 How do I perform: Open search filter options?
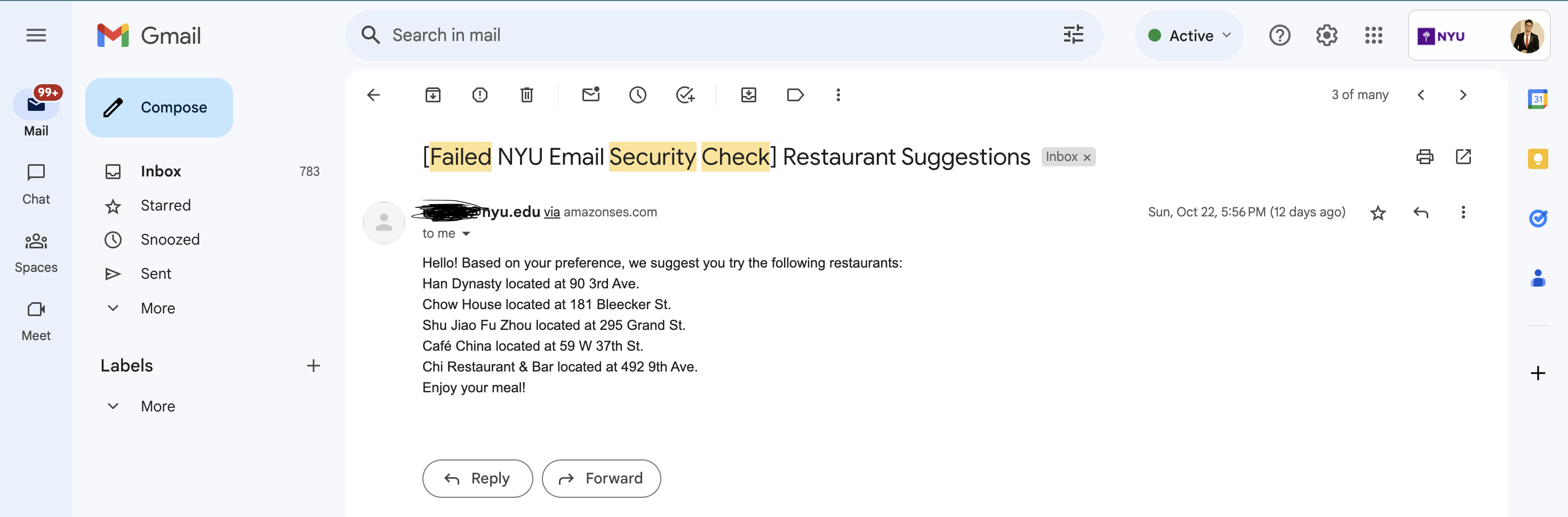[1073, 35]
